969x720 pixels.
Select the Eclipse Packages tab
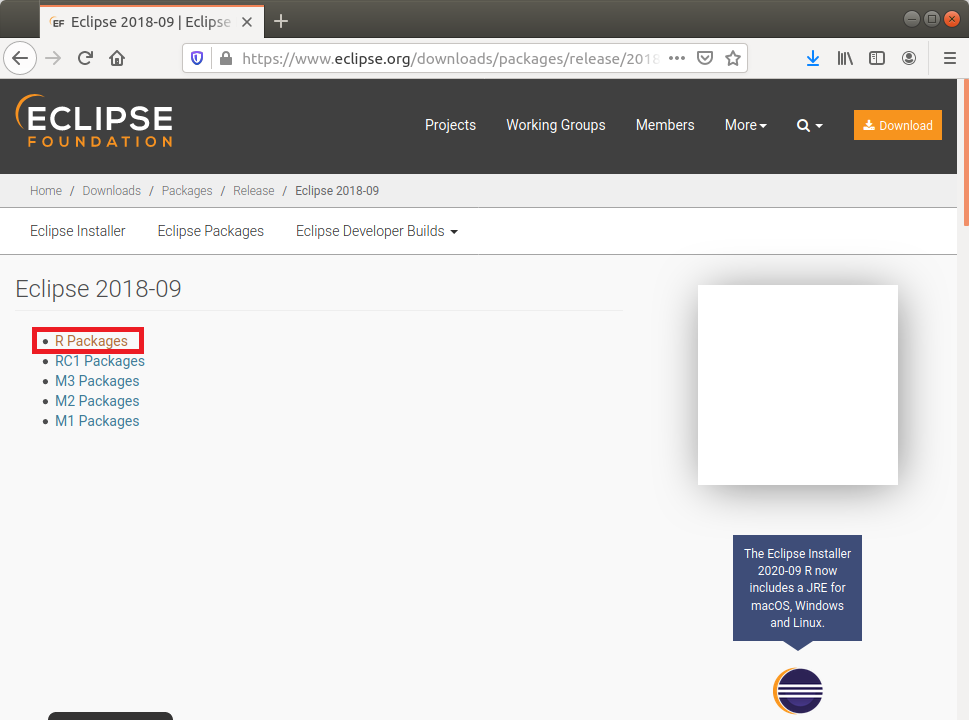tap(210, 231)
